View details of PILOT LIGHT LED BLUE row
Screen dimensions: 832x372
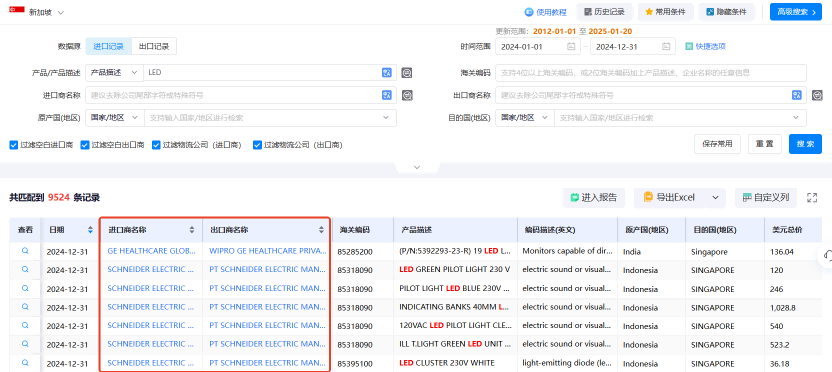(x=25, y=288)
